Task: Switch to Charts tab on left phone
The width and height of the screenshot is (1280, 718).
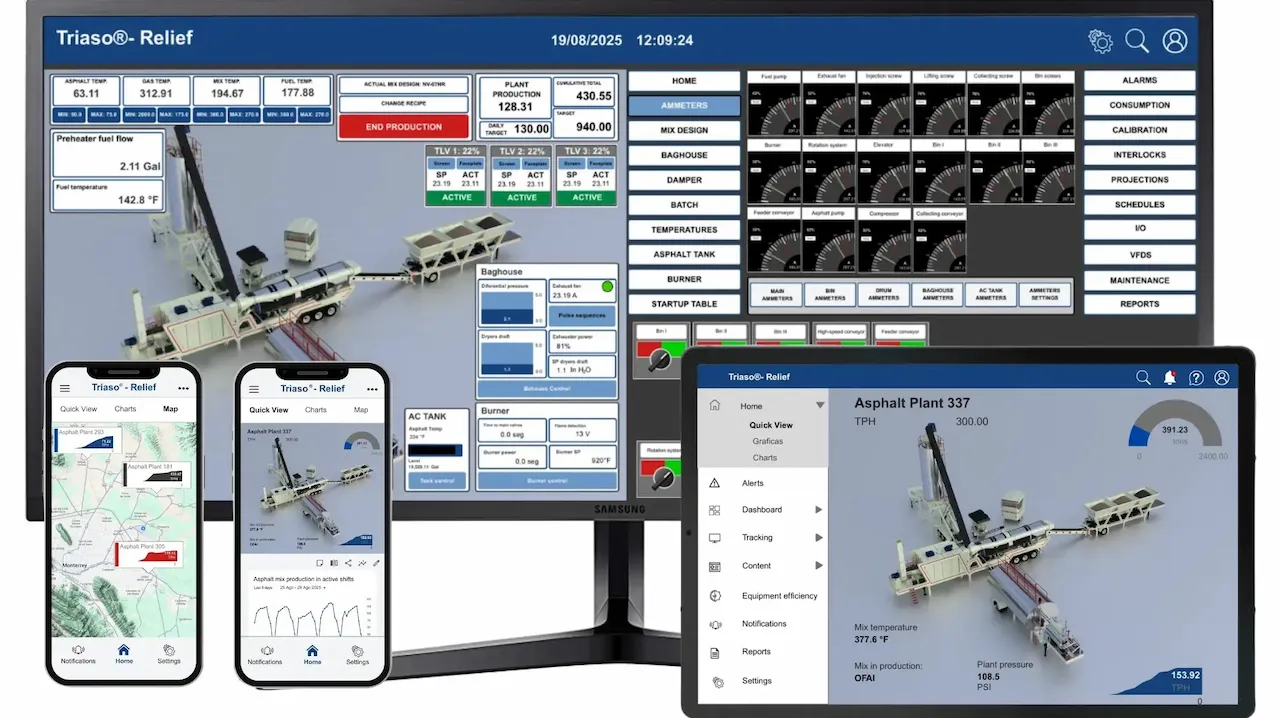Action: click(125, 409)
